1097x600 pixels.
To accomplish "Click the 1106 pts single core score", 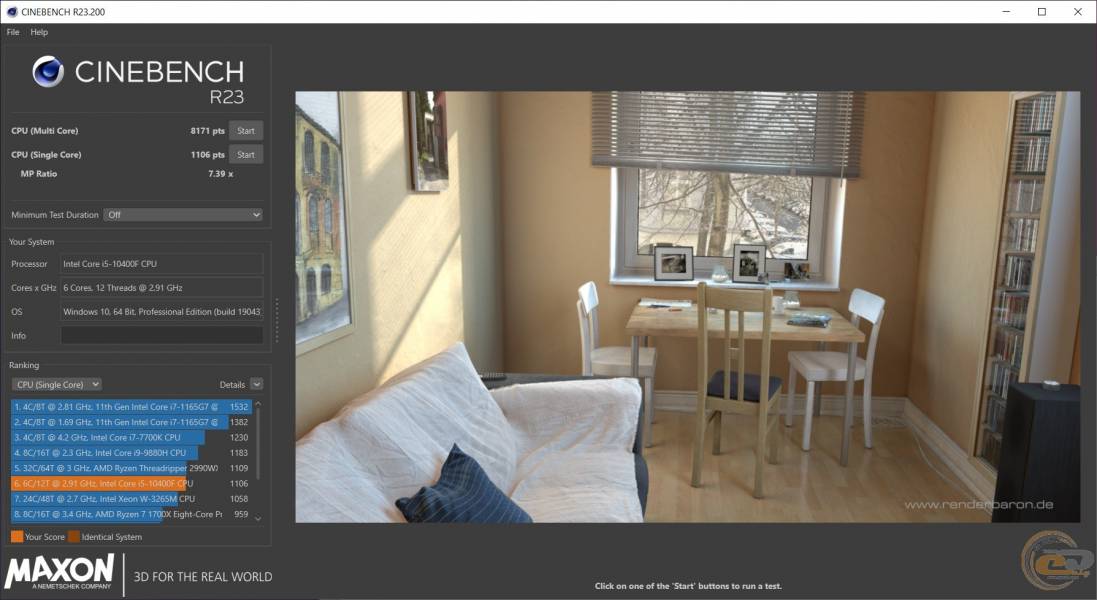I will pyautogui.click(x=207, y=155).
